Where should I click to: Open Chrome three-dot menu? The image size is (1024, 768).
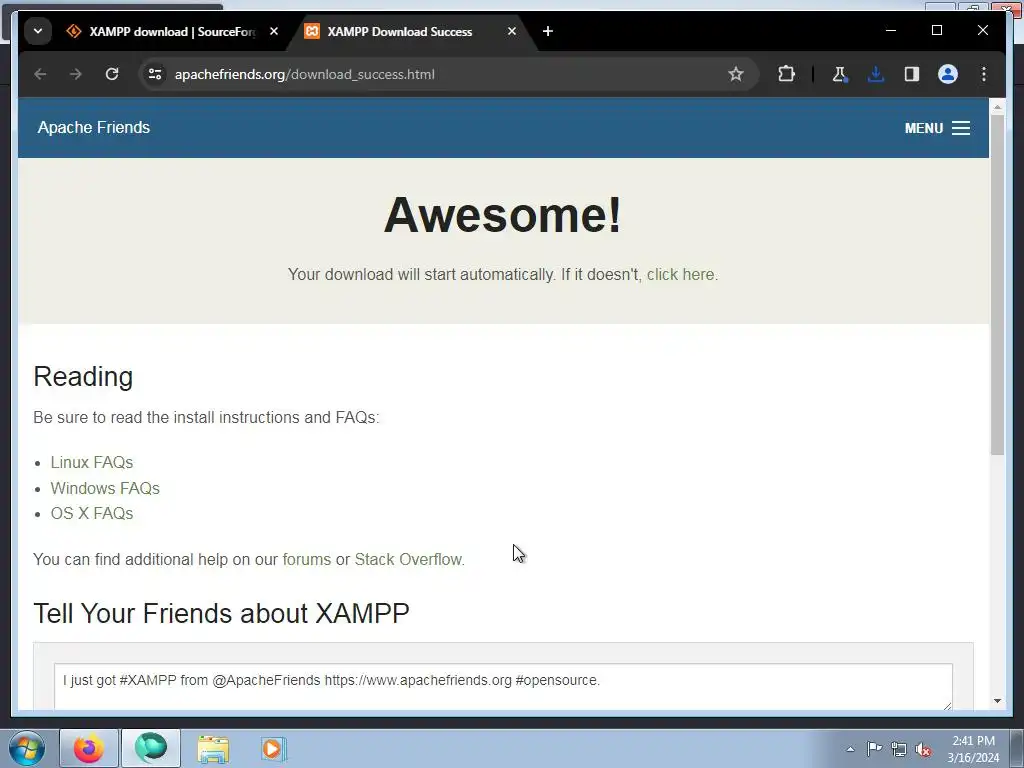[x=984, y=74]
